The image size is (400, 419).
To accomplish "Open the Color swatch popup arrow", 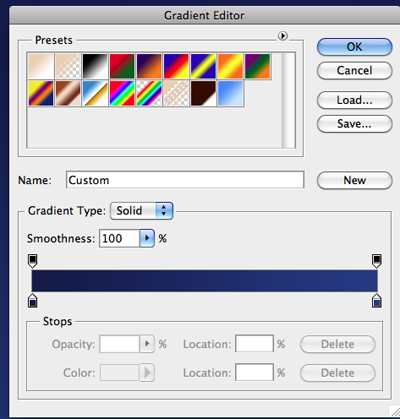I will [147, 373].
